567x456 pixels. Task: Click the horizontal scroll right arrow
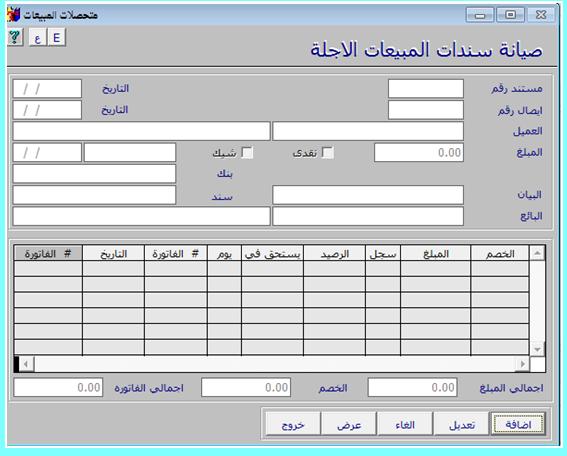pyautogui.click(x=523, y=364)
